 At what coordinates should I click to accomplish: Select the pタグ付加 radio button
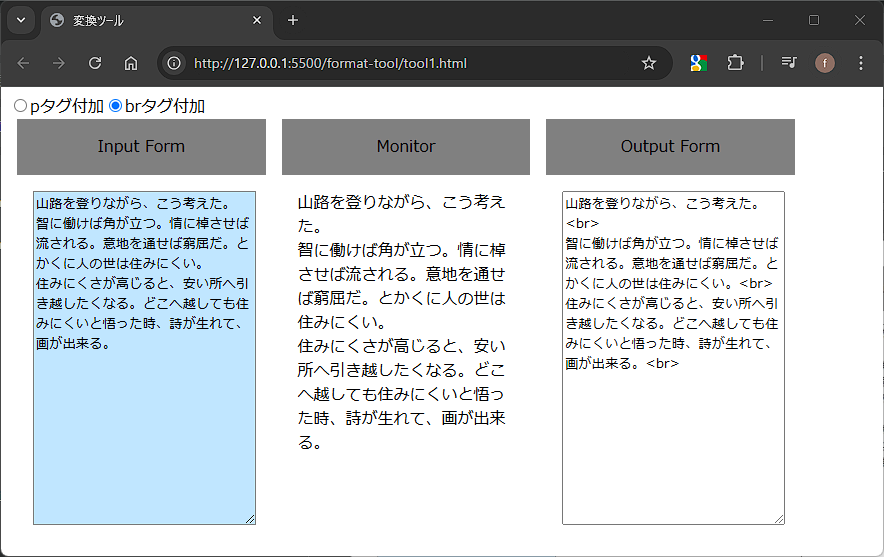click(x=20, y=105)
